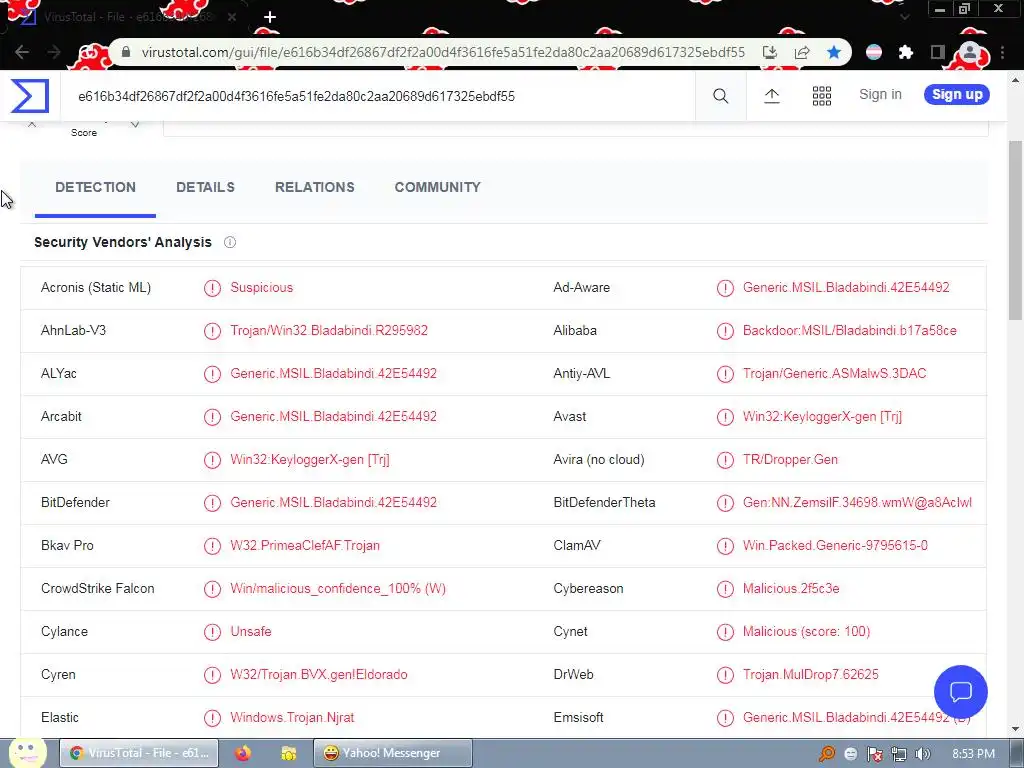Switch to the DETAILS tab

tap(205, 187)
